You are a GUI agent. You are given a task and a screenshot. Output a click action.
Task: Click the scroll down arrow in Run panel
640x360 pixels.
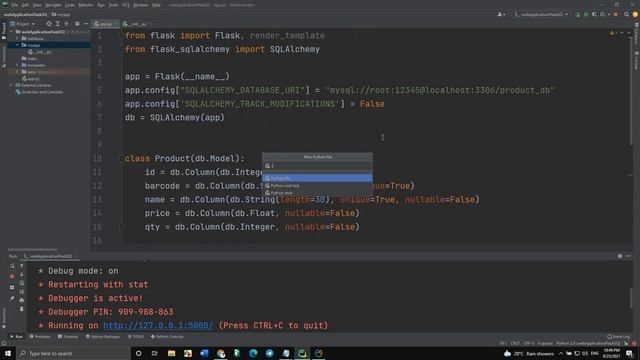(x=22, y=275)
